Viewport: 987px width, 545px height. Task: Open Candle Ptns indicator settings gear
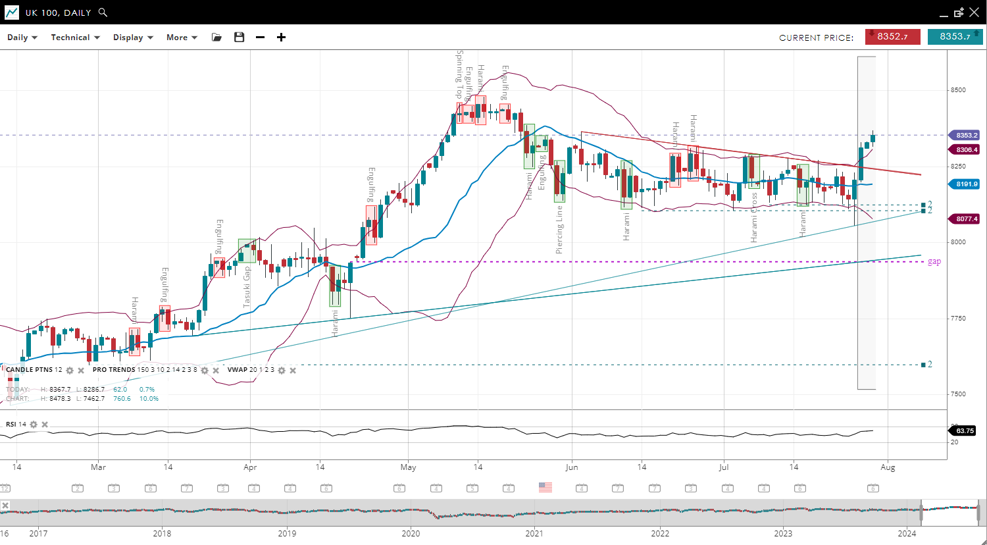click(70, 370)
